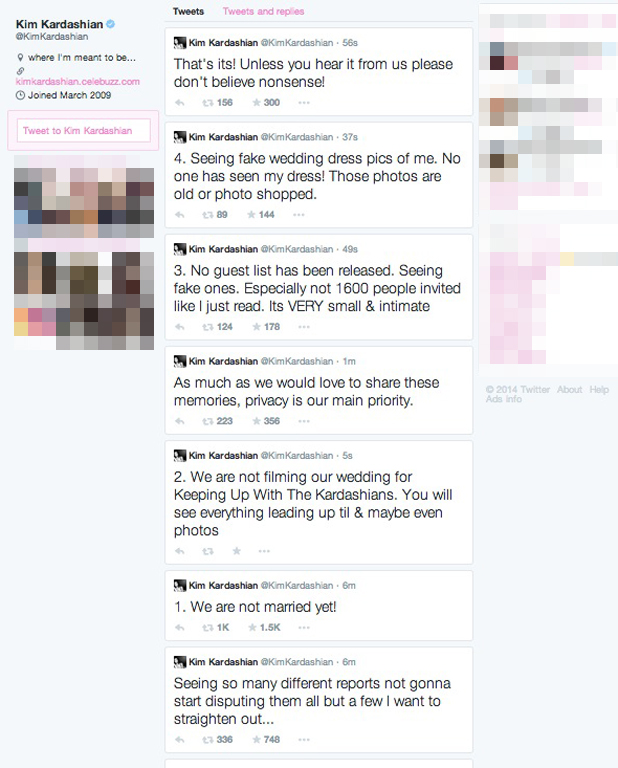Open the Ads info link
This screenshot has width=618, height=768.
(x=503, y=399)
